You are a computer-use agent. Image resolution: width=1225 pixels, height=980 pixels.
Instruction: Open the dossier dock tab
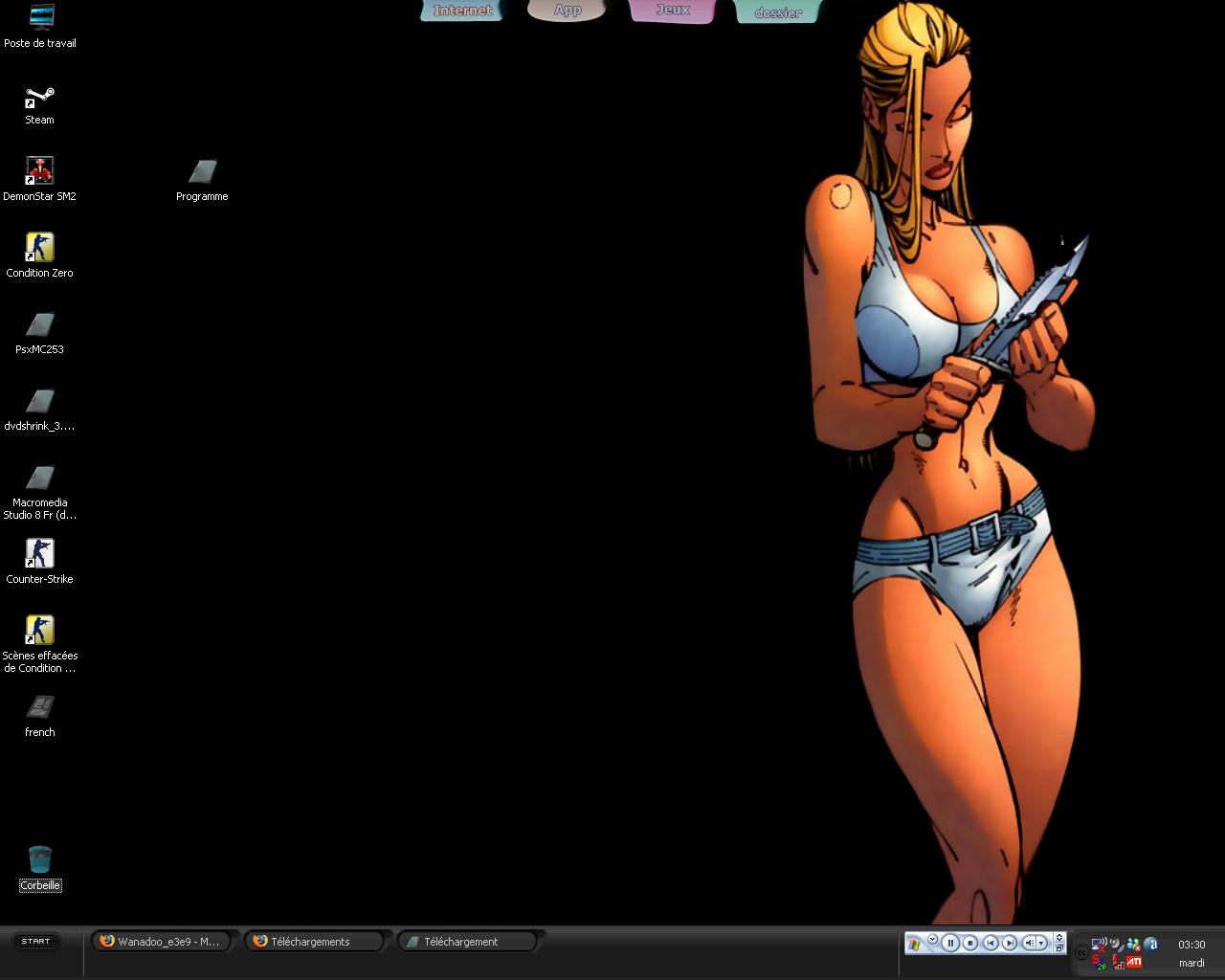coord(777,11)
